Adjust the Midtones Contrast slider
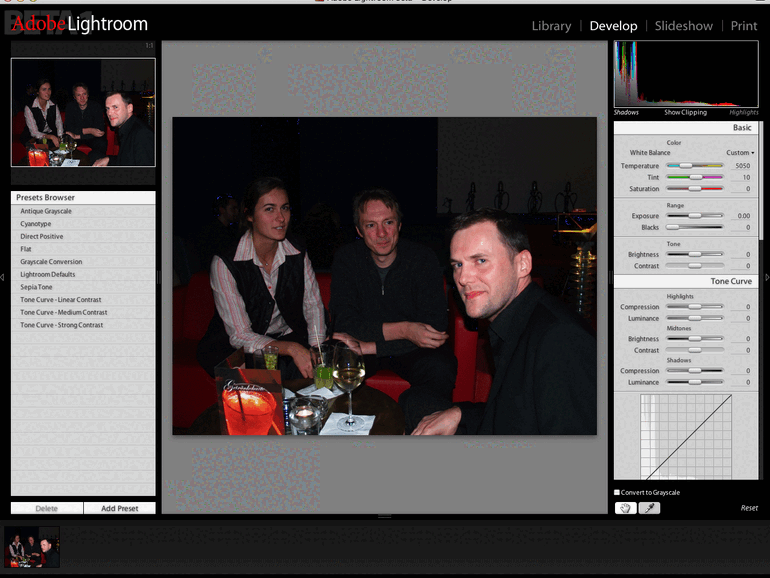 694,350
